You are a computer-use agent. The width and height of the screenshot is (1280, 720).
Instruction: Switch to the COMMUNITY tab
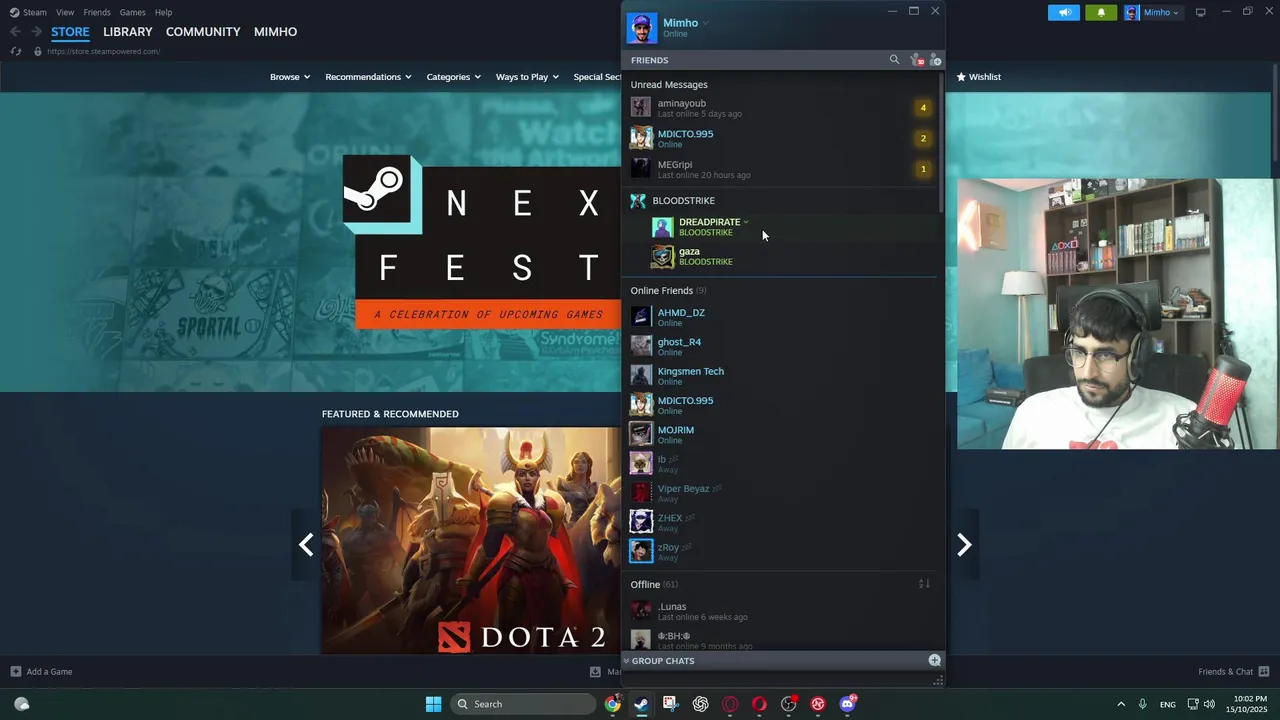(x=203, y=32)
